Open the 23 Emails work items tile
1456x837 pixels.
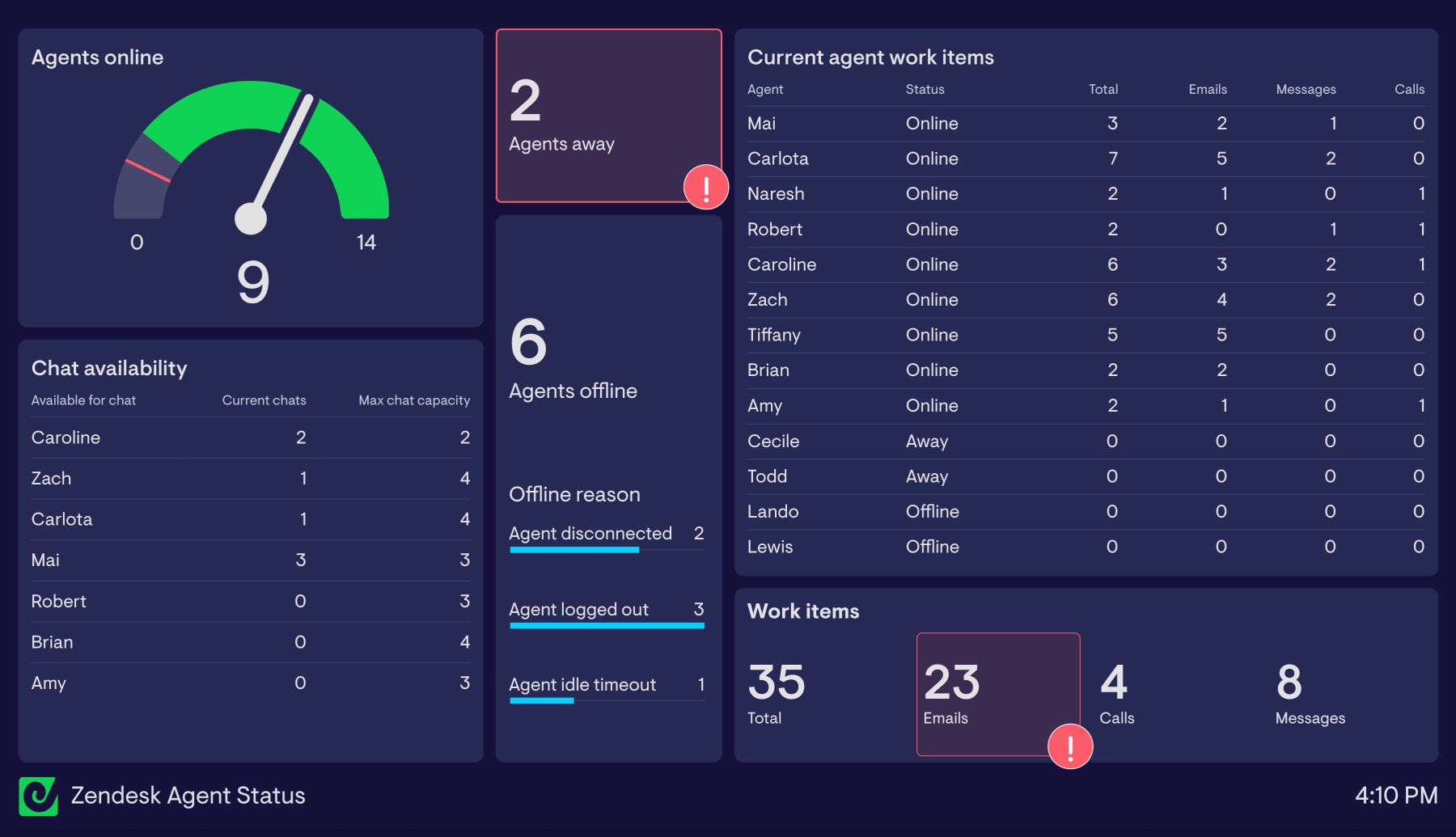tap(998, 694)
